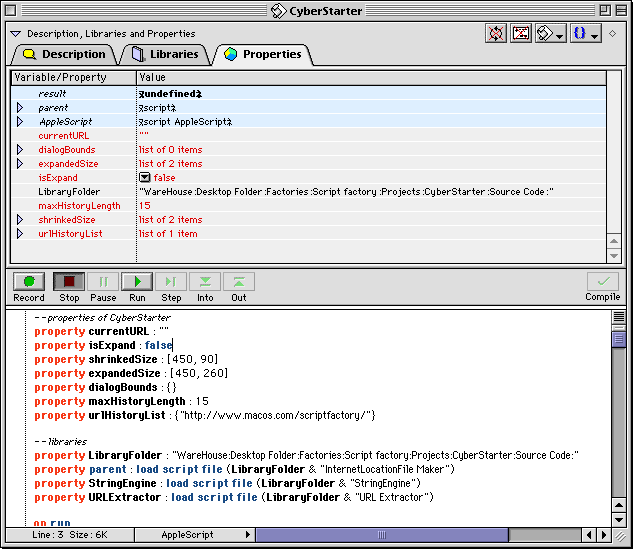Switch to the Description tab
This screenshot has width=633, height=549.
[65, 54]
